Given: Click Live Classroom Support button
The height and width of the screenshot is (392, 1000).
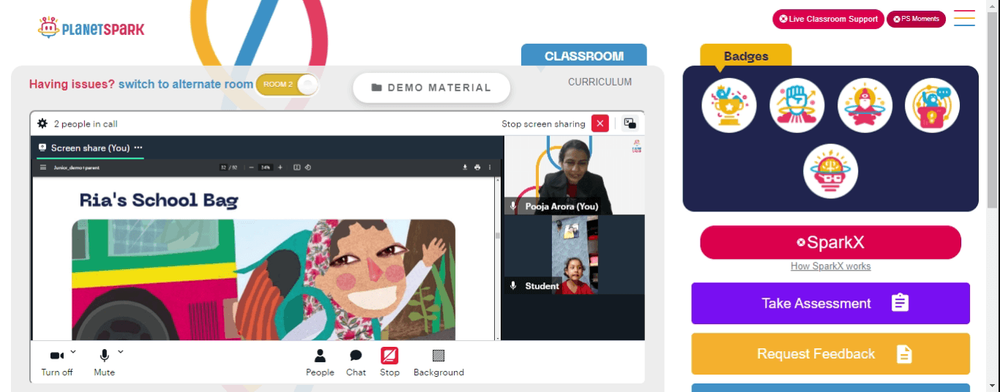Looking at the screenshot, I should click(828, 19).
